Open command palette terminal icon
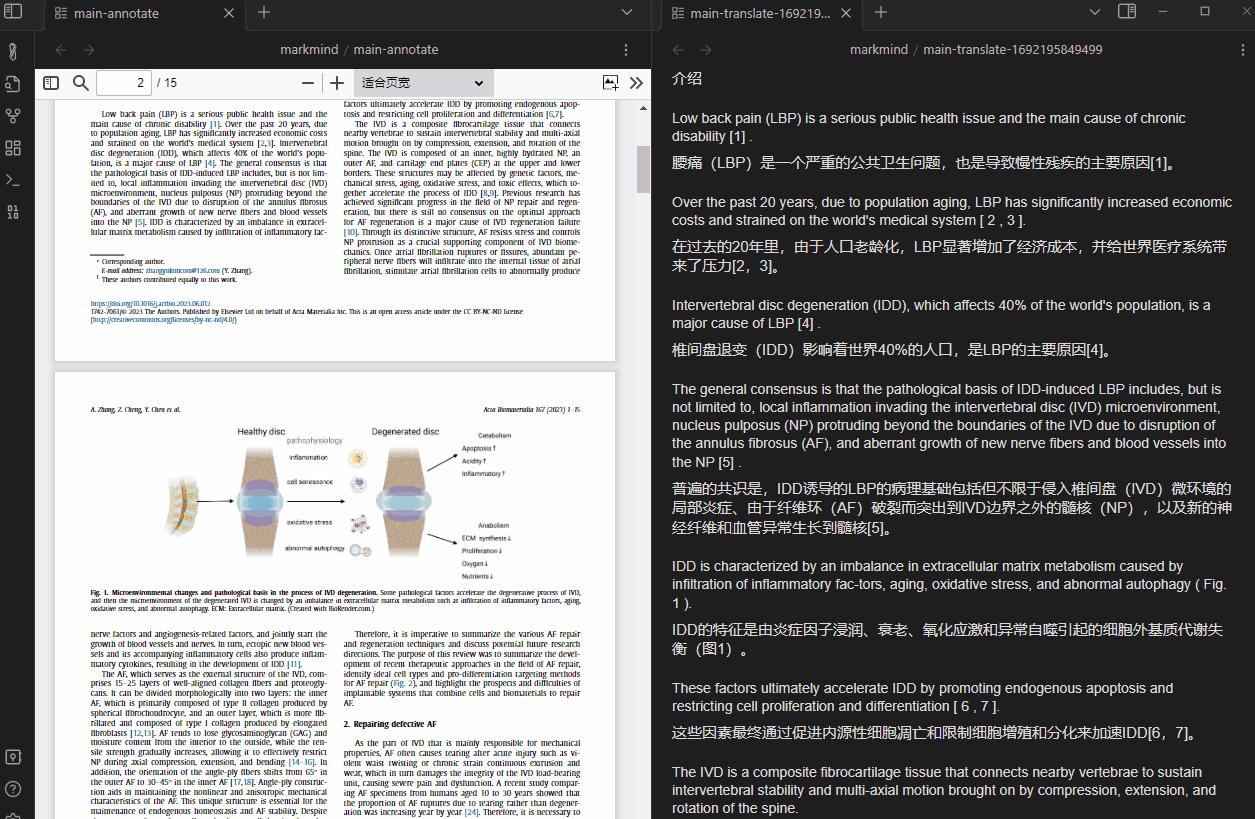Screen dimensions: 1255x819 tap(13, 180)
